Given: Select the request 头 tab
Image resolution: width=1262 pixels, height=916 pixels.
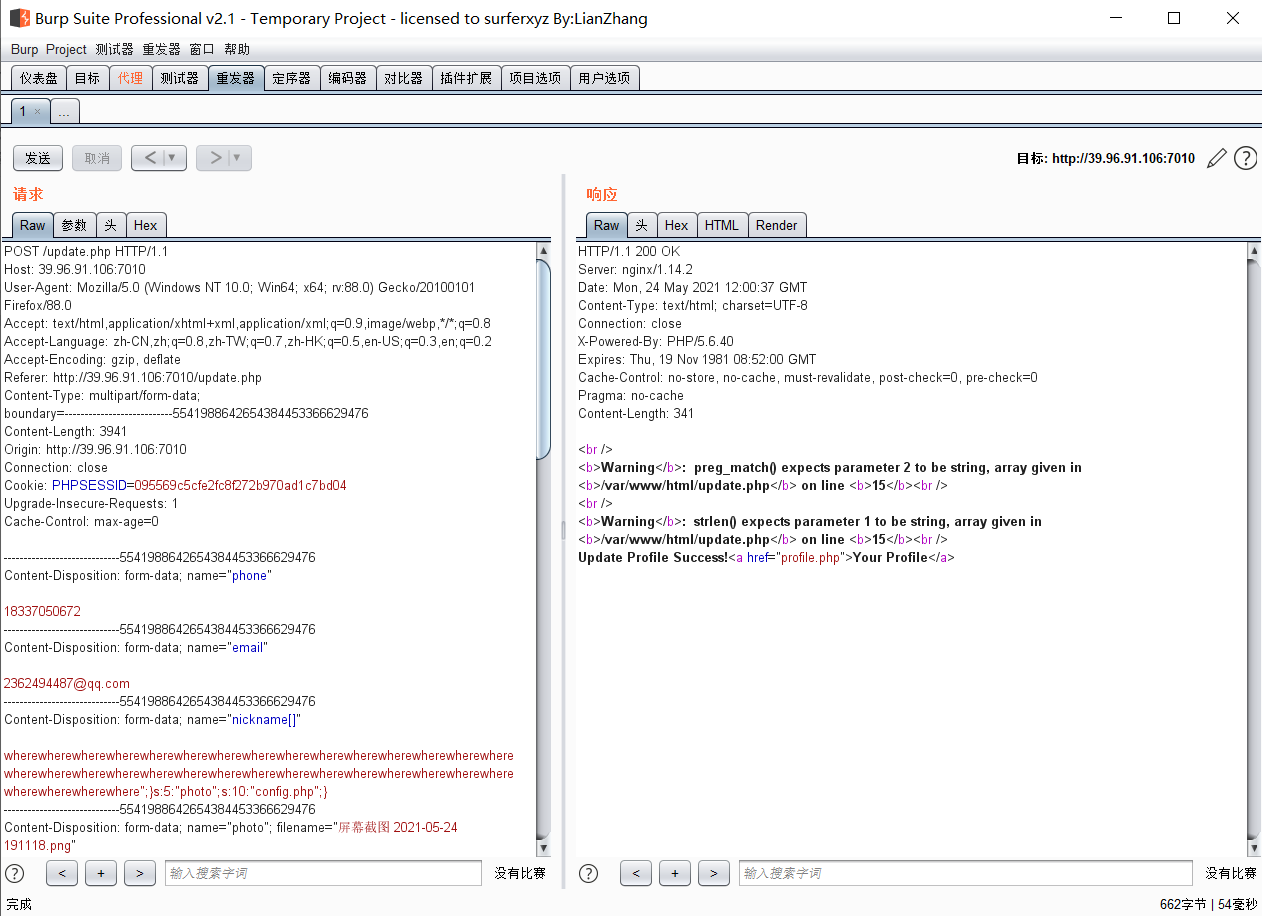Looking at the screenshot, I should (x=110, y=225).
